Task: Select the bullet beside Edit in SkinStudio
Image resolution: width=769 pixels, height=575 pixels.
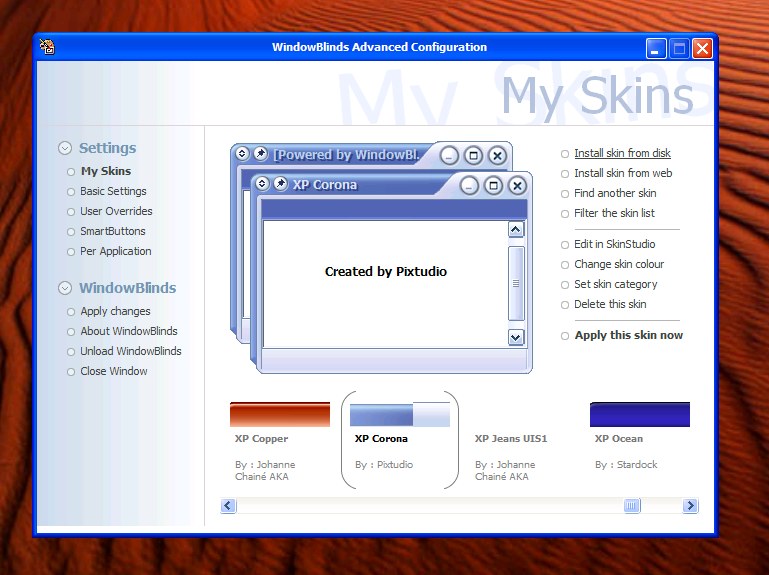Action: coord(565,245)
